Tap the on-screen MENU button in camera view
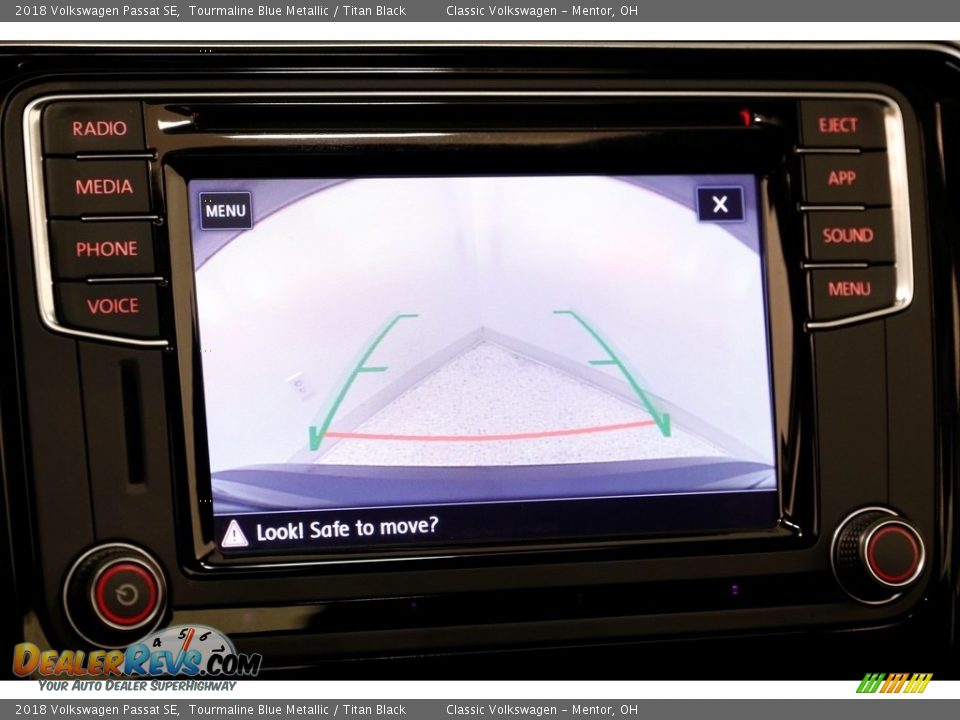Screen dimensions: 960x720 point(225,211)
